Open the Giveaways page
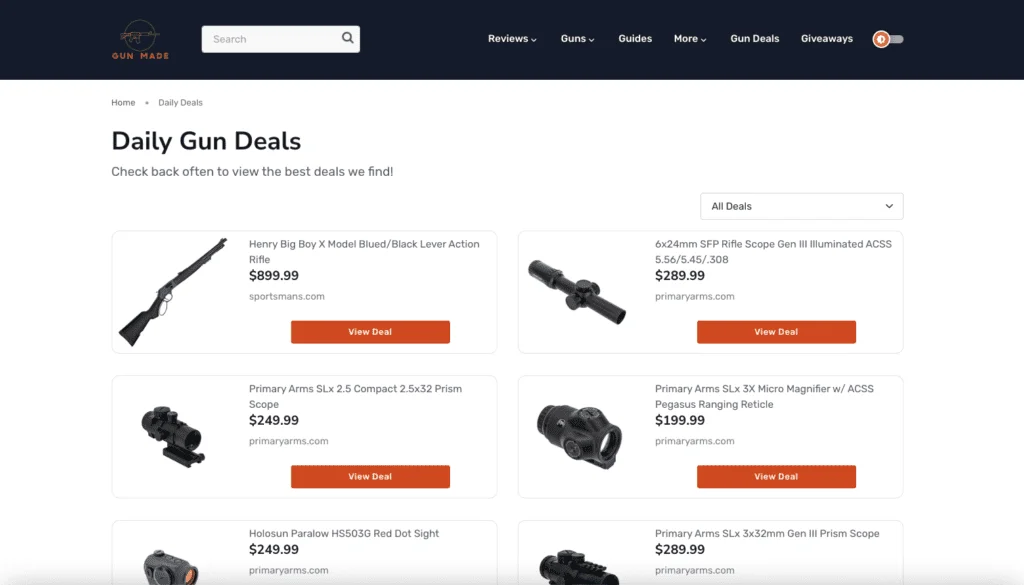Screen dimensions: 1024x585 coord(826,38)
